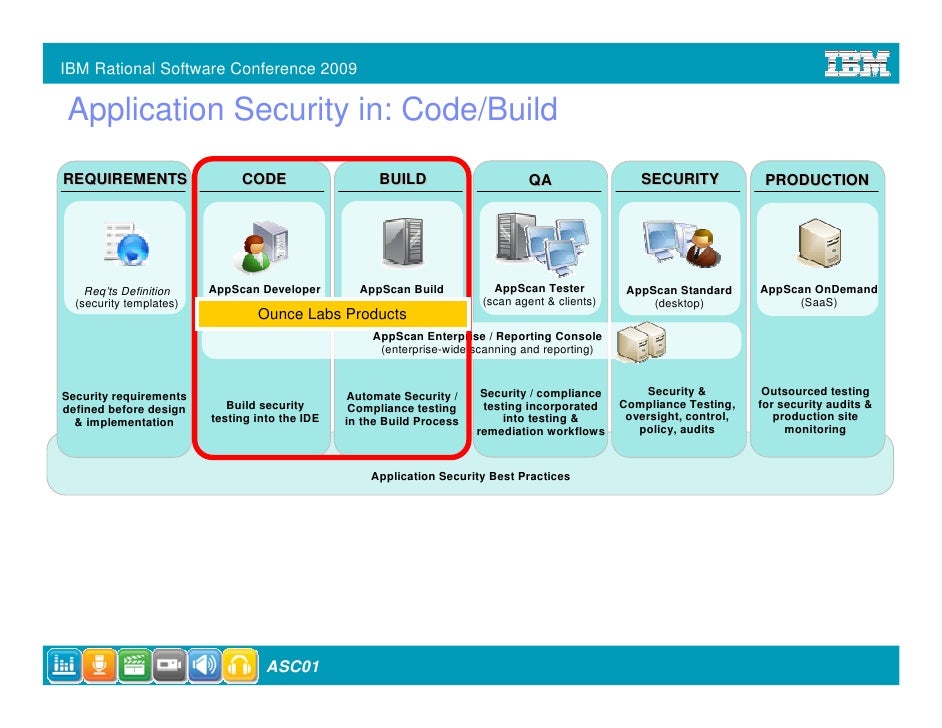
Task: Click the SECURITY column header
Action: pos(680,179)
